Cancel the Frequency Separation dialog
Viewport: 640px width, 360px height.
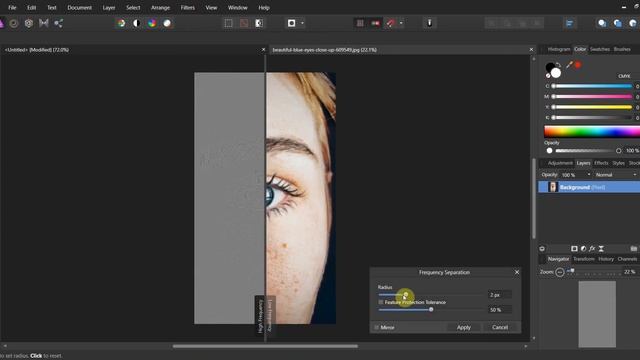point(500,327)
